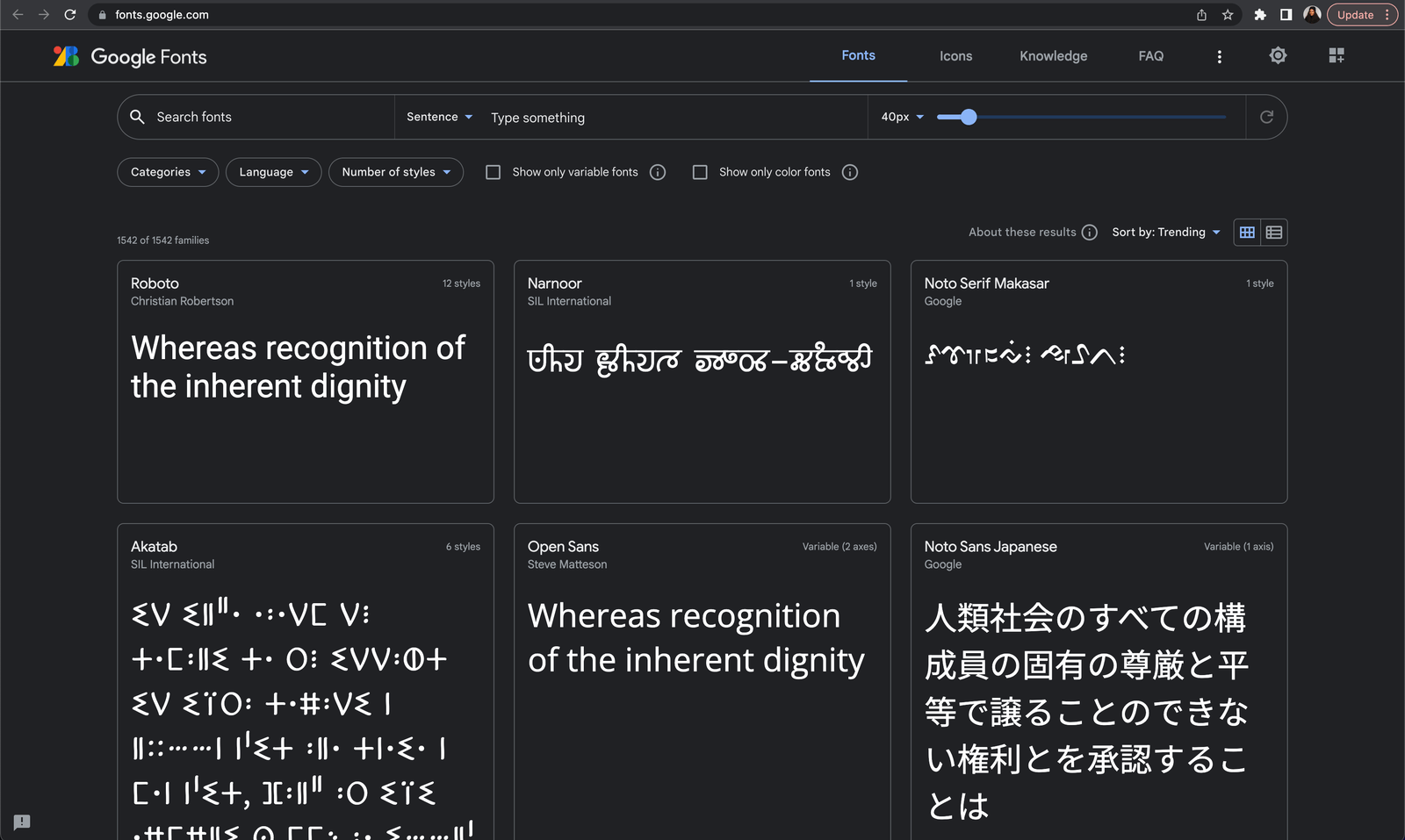Viewport: 1405px width, 840px height.
Task: Click Open Sans Variable (2 axes) label
Action: 839,547
